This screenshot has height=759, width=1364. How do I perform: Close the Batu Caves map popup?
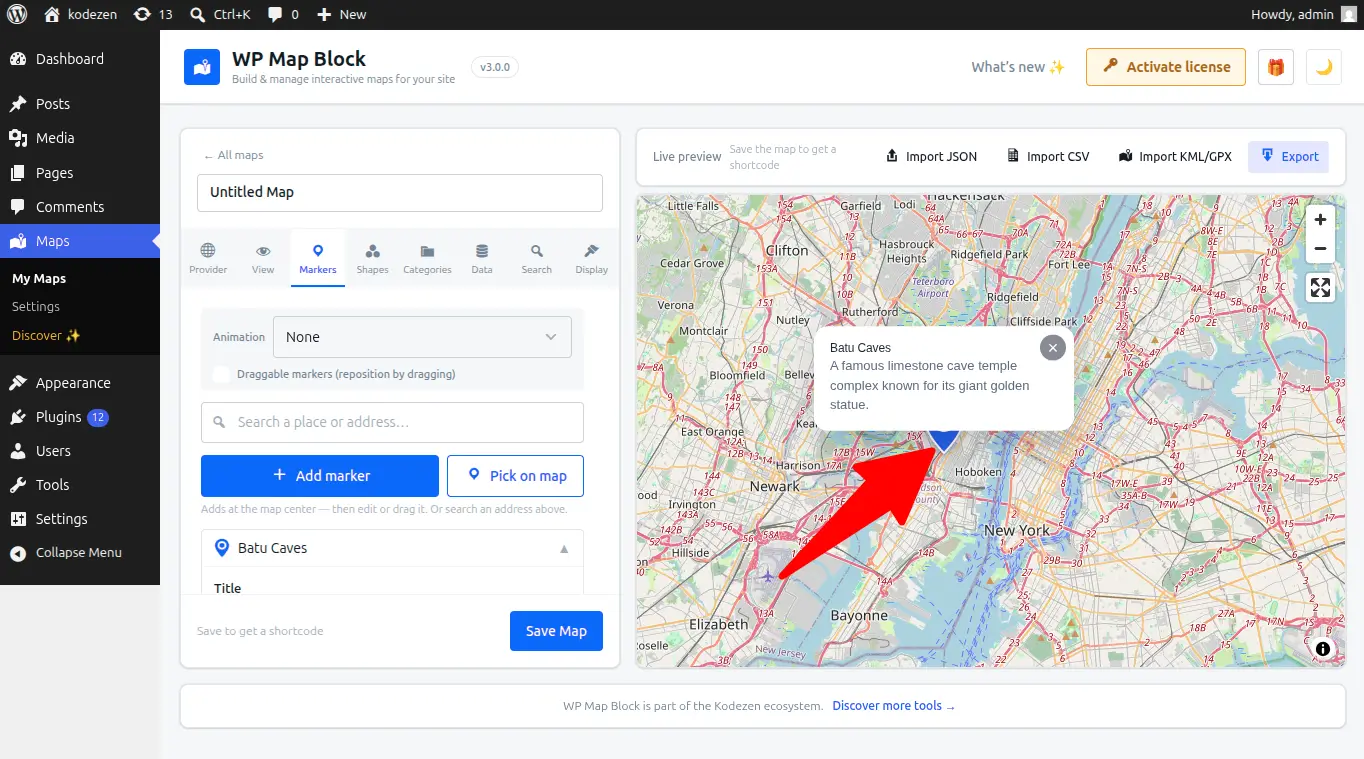pyautogui.click(x=1052, y=347)
